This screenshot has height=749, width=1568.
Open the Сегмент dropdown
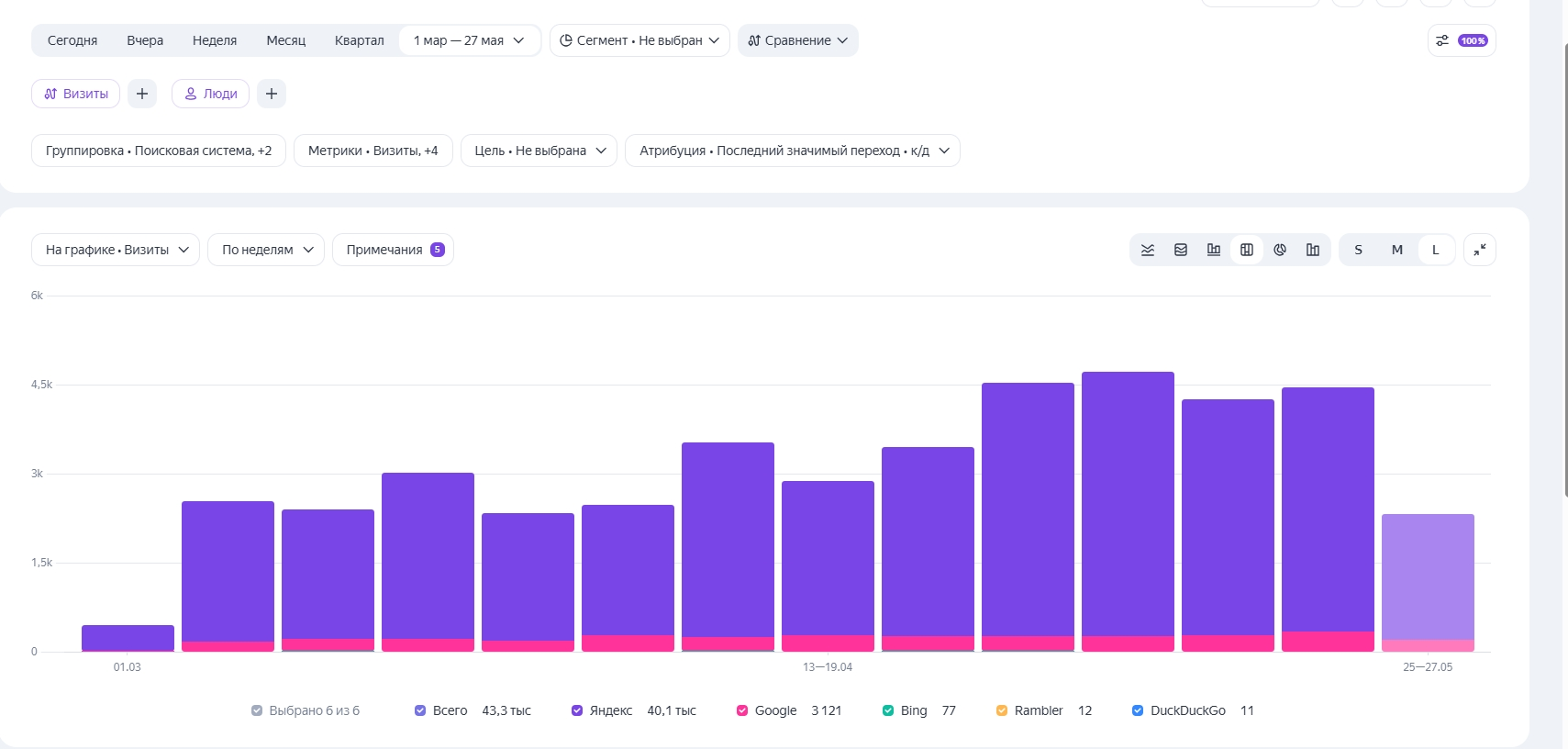pos(639,40)
